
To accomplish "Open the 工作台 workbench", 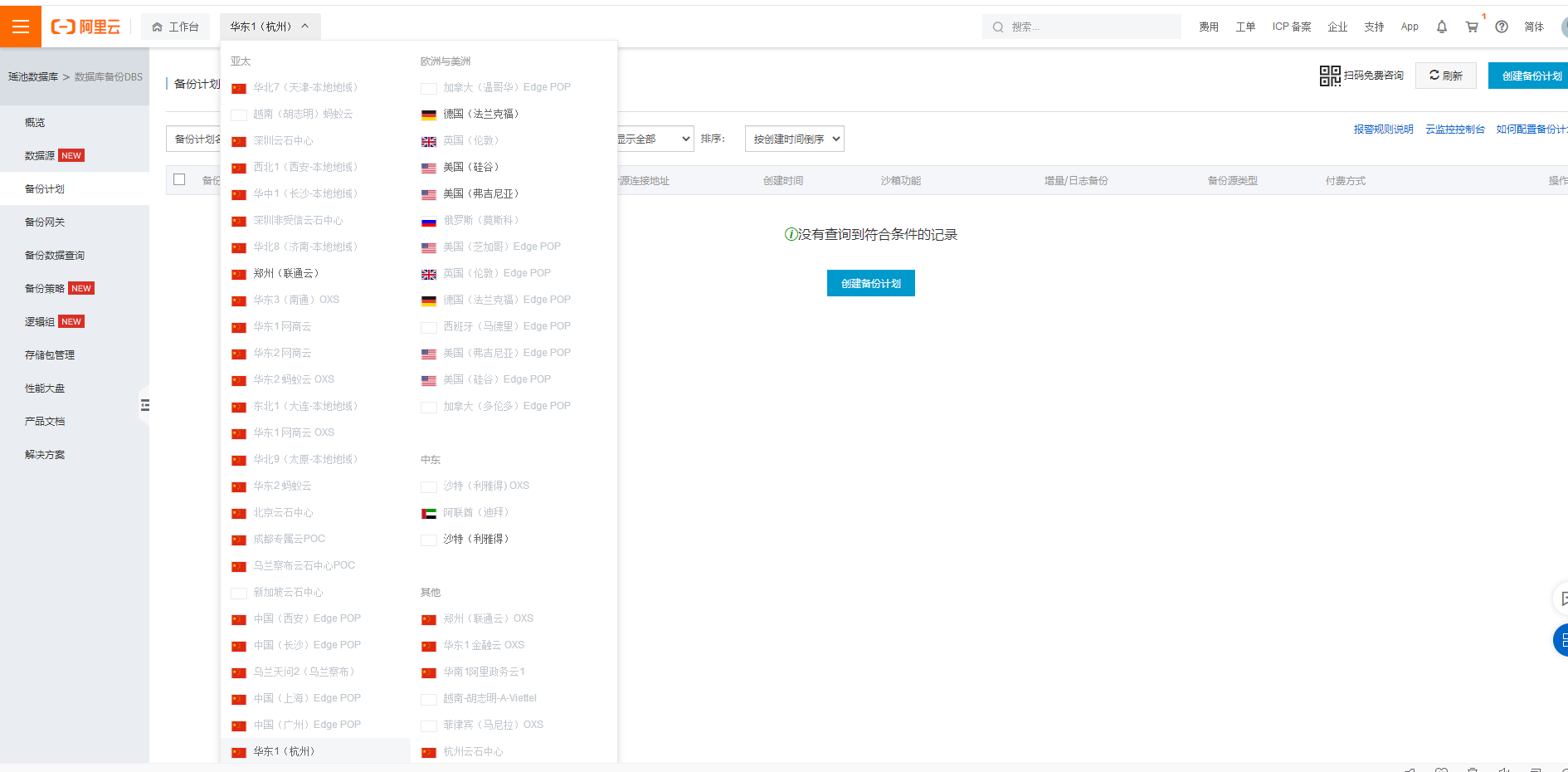I will (176, 27).
